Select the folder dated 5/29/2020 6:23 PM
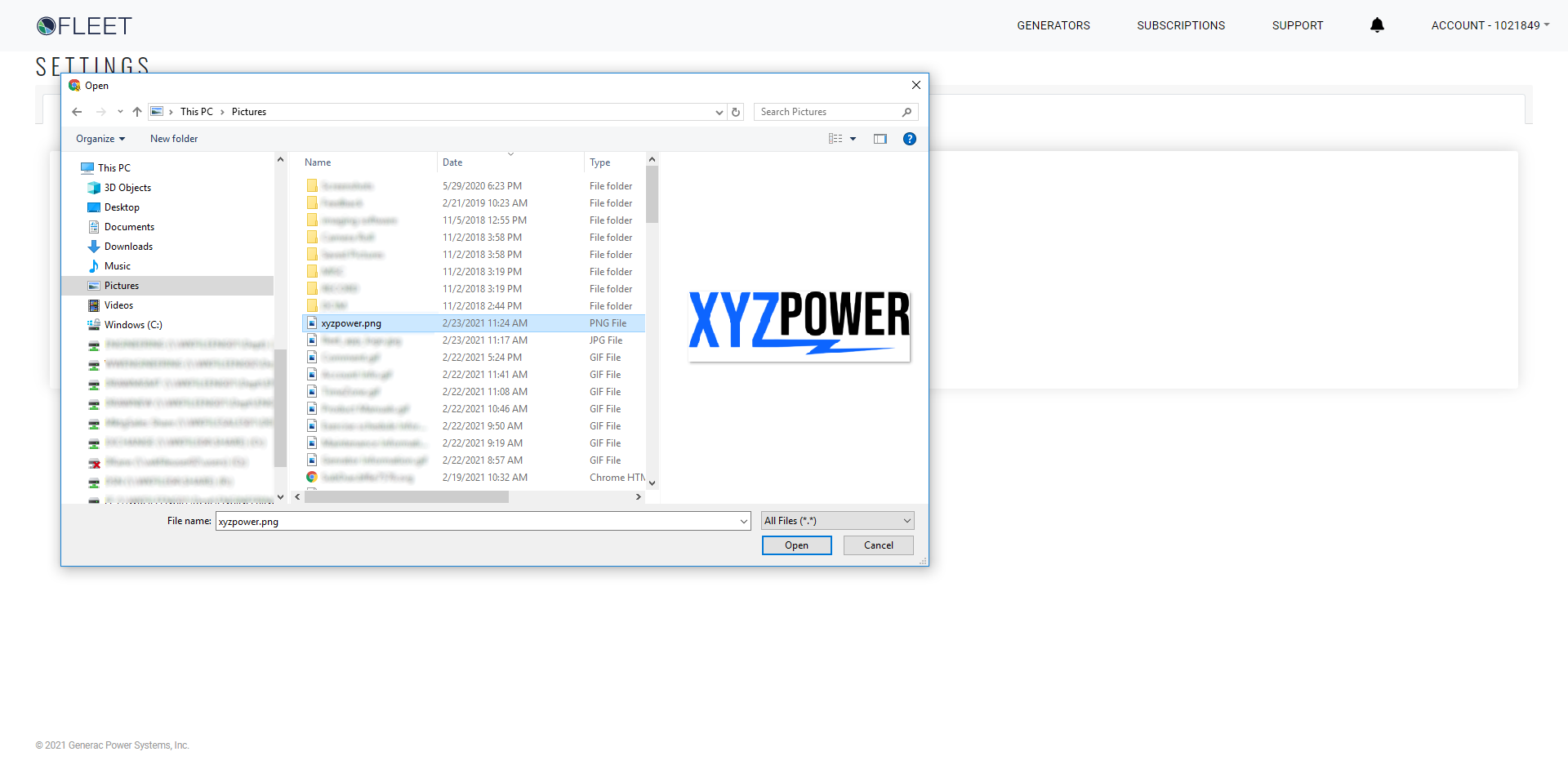Screen dimensions: 1568x765 (x=474, y=186)
